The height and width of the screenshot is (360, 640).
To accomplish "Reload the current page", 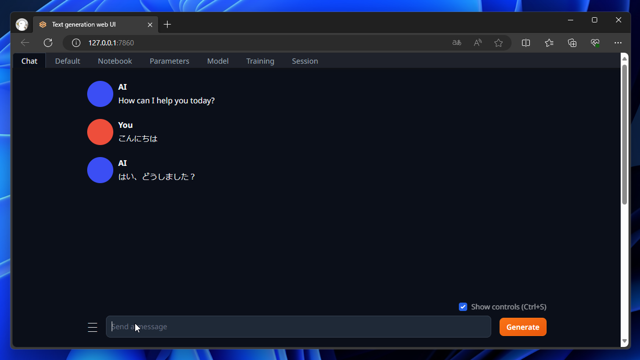I will (x=48, y=42).
